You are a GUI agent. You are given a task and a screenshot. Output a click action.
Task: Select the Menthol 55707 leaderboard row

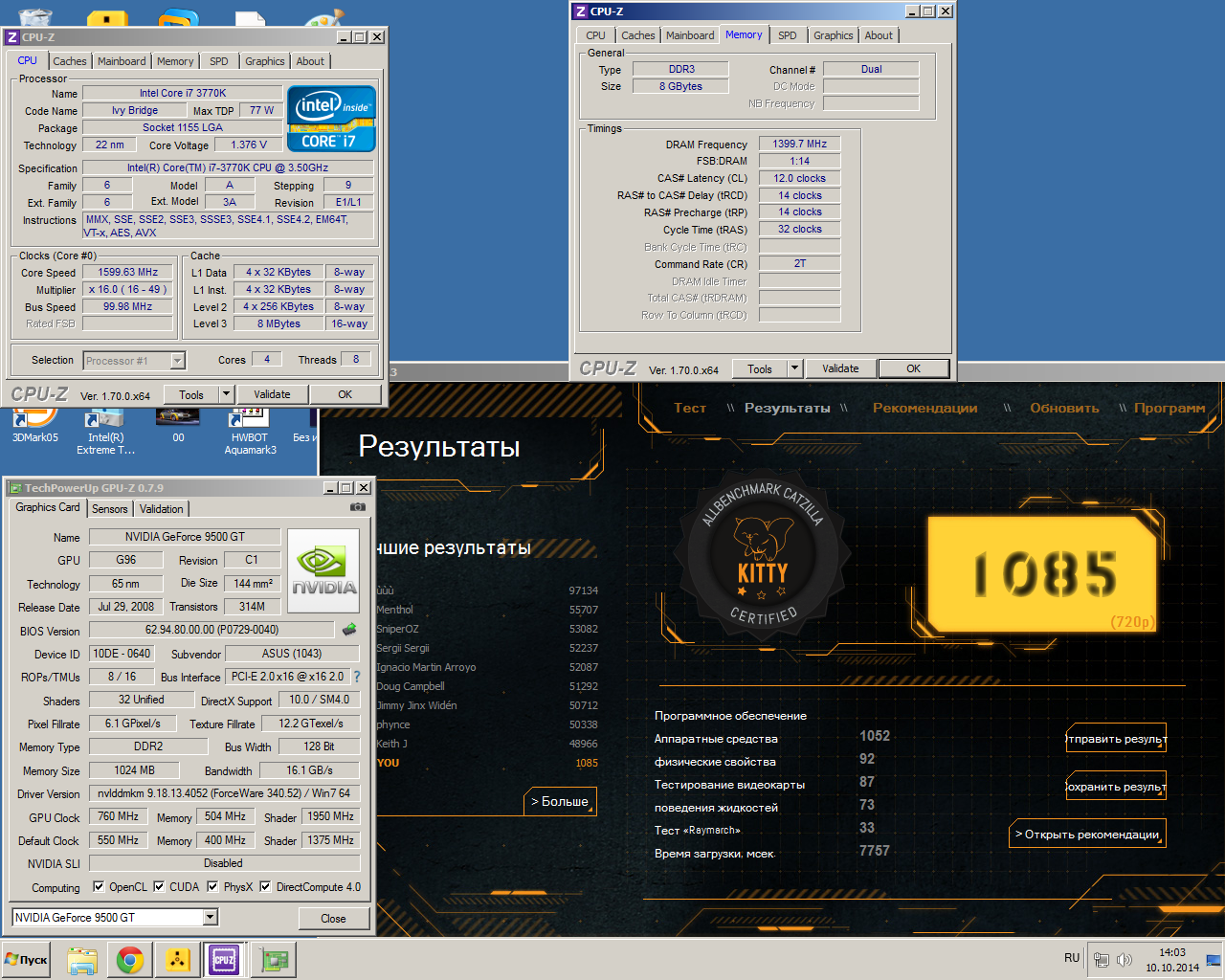487,610
